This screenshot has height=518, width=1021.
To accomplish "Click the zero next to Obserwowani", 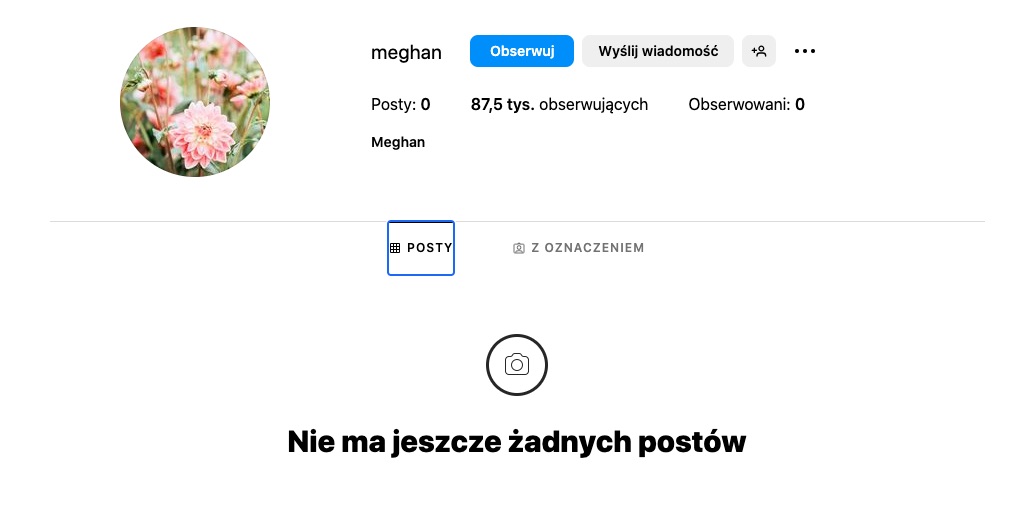I will click(800, 104).
